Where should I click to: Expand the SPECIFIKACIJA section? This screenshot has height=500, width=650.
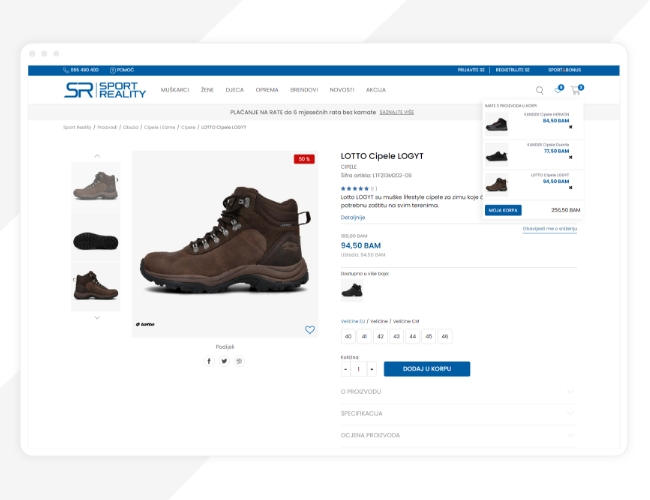point(458,413)
